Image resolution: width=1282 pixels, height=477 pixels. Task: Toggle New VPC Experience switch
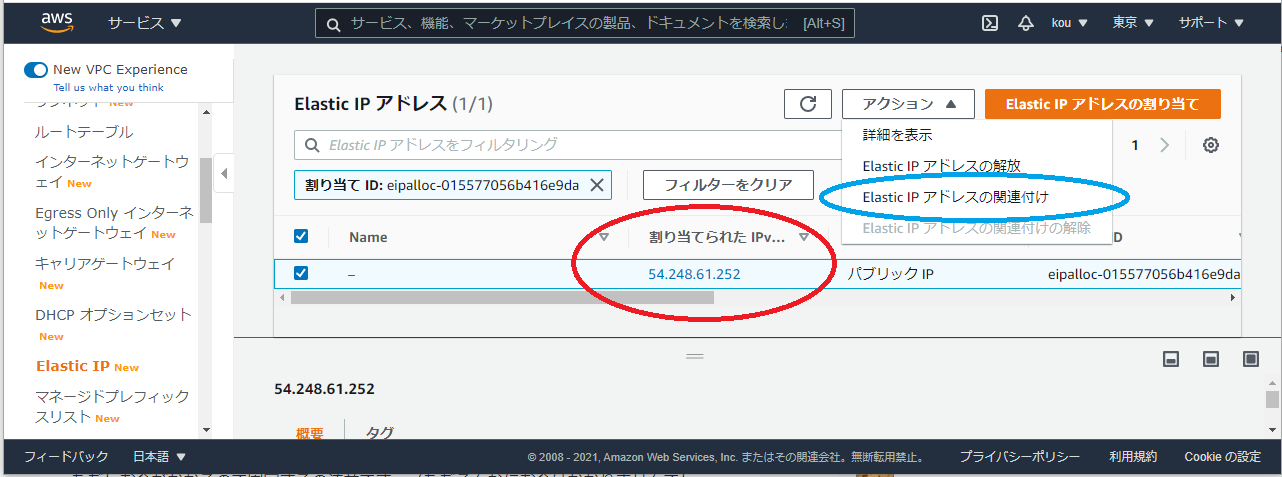pyautogui.click(x=36, y=70)
